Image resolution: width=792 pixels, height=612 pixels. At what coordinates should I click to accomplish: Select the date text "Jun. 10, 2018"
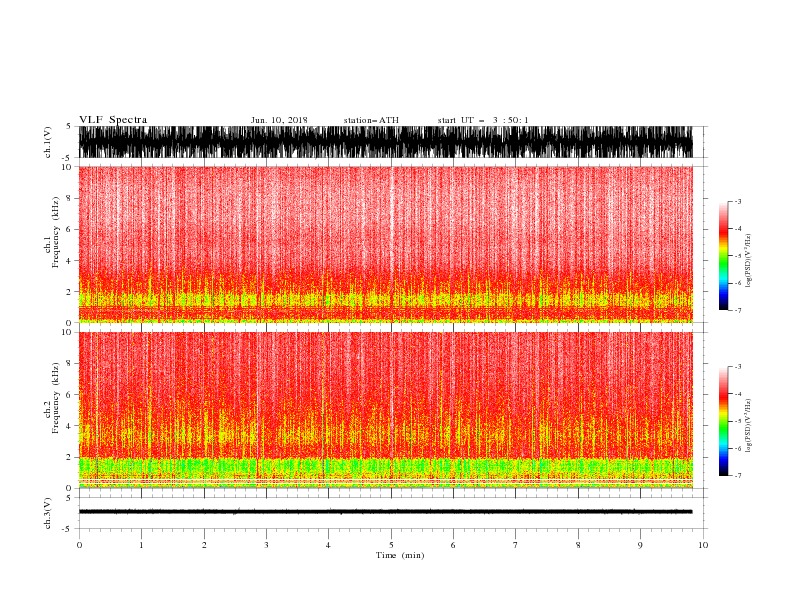point(279,120)
